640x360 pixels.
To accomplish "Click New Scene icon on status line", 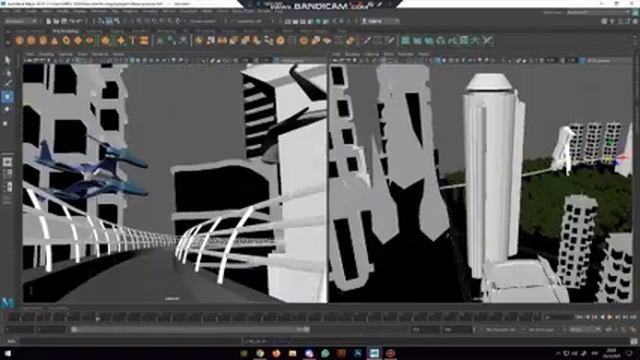I will coord(49,21).
